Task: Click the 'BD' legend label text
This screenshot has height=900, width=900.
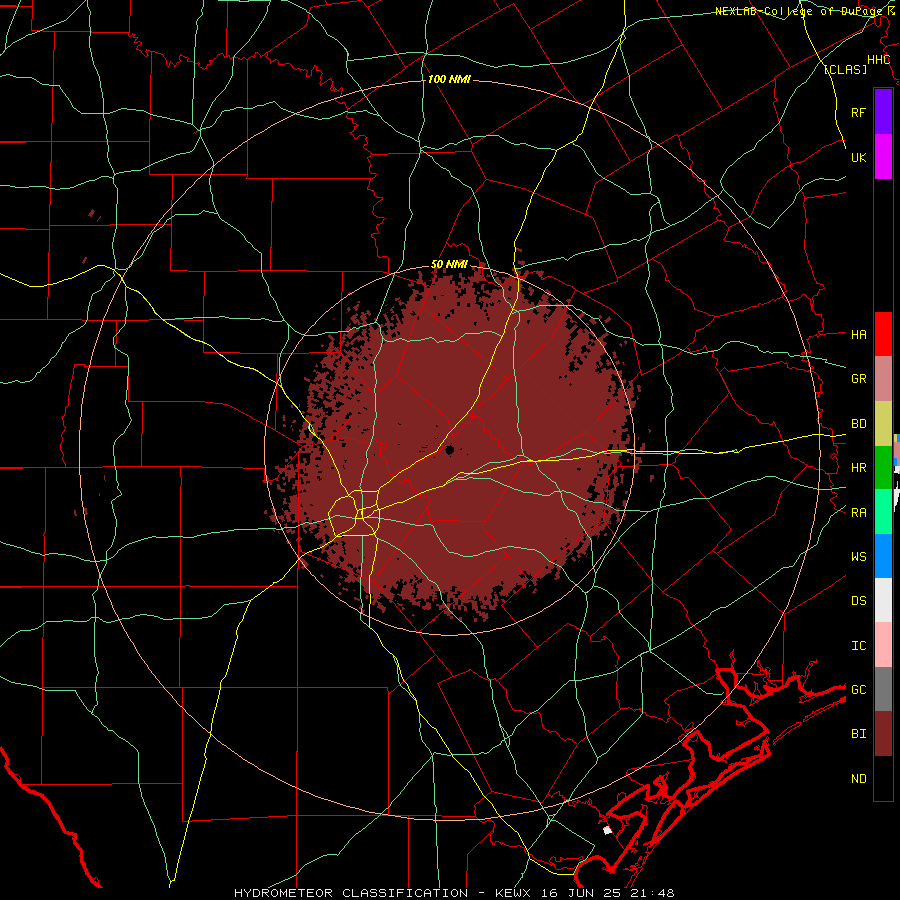Action: (858, 424)
